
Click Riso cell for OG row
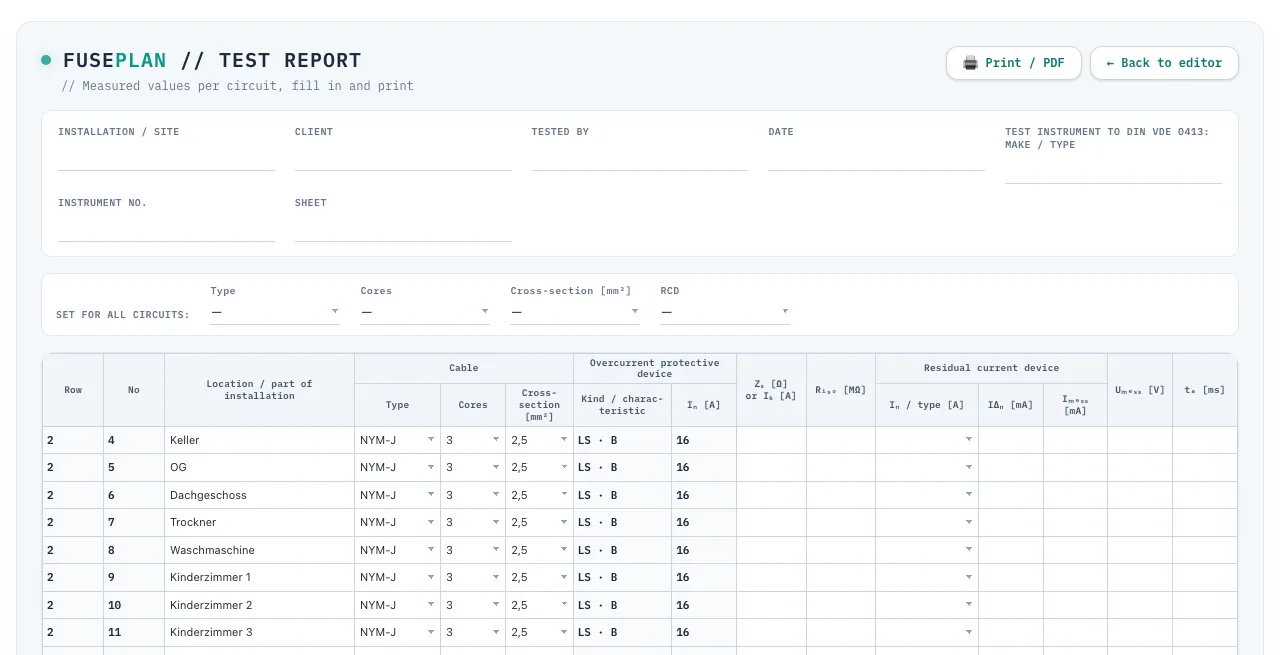click(841, 467)
